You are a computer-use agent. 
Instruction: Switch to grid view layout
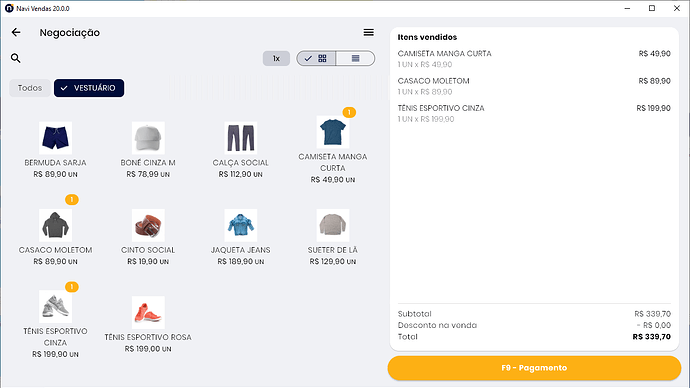tap(316, 58)
